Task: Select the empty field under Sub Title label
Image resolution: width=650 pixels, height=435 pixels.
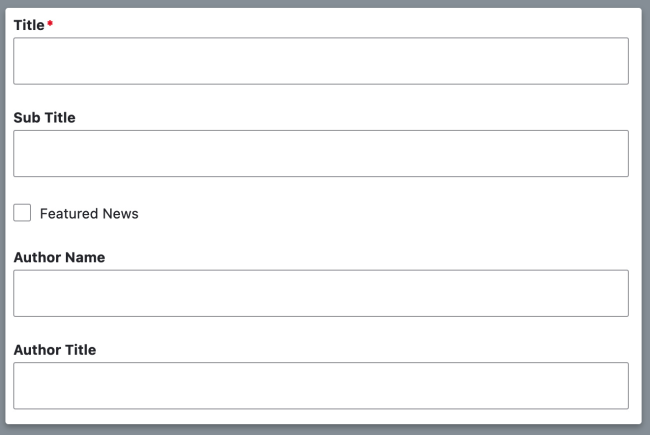Action: tap(320, 153)
